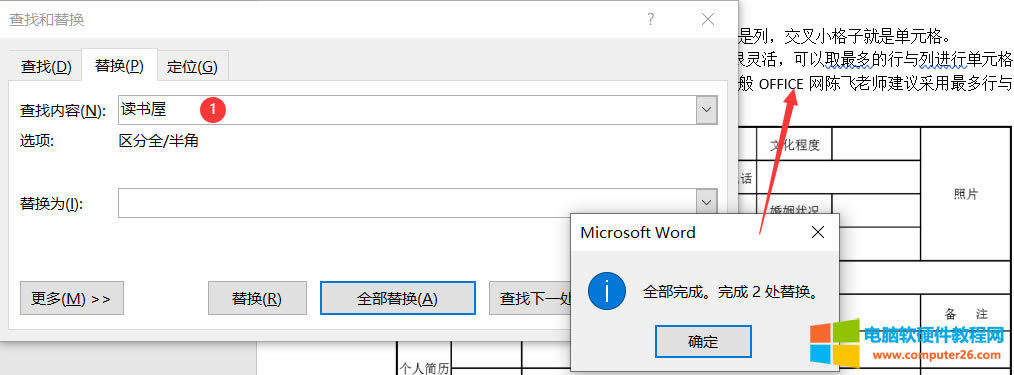Click the 查找内容 input field
Image resolution: width=1014 pixels, height=375 pixels.
(407, 110)
